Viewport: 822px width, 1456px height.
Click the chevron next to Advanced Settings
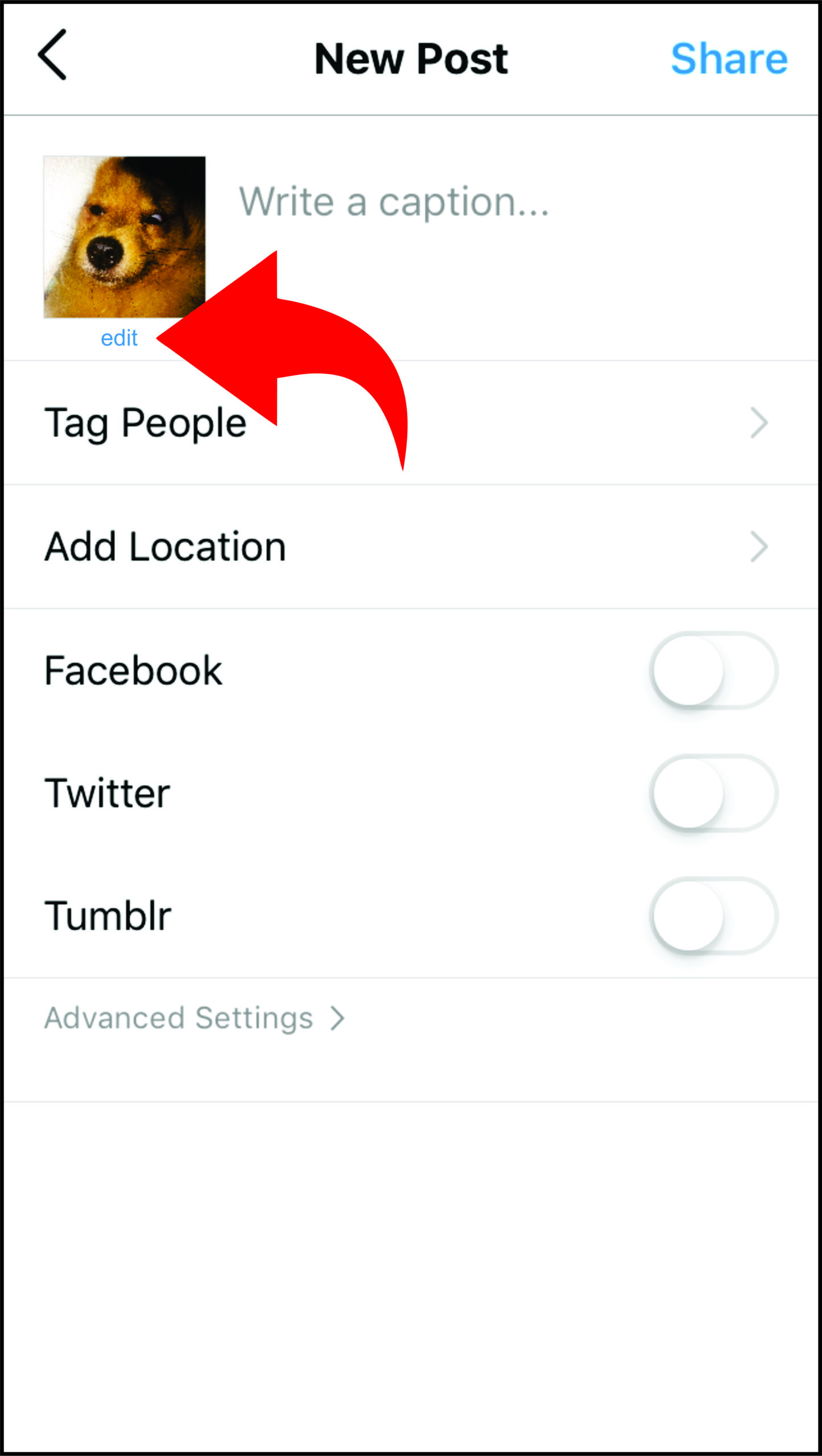tap(338, 1019)
